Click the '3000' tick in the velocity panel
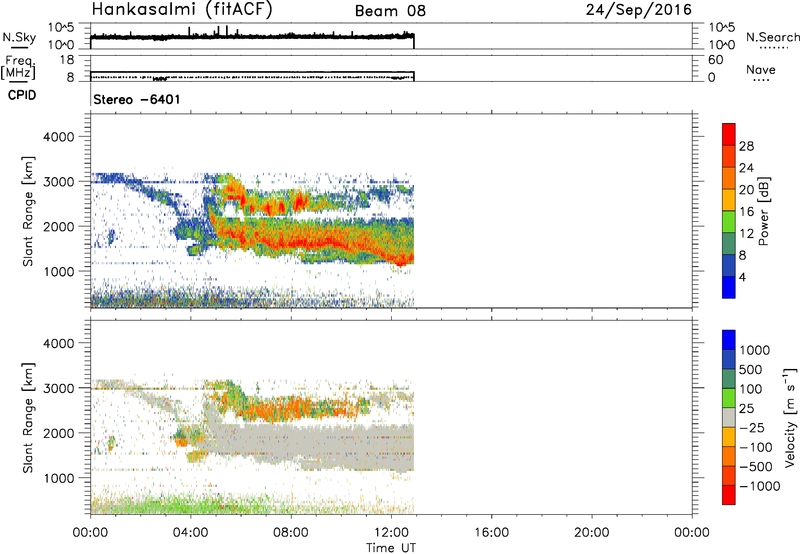Viewport: 800px width, 554px height. click(x=59, y=388)
